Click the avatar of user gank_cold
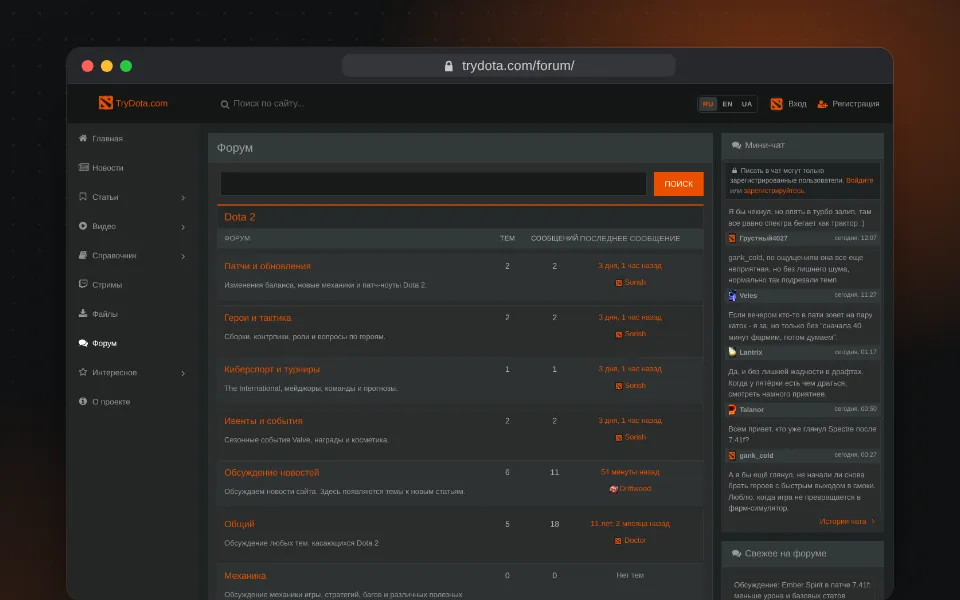 tap(732, 456)
